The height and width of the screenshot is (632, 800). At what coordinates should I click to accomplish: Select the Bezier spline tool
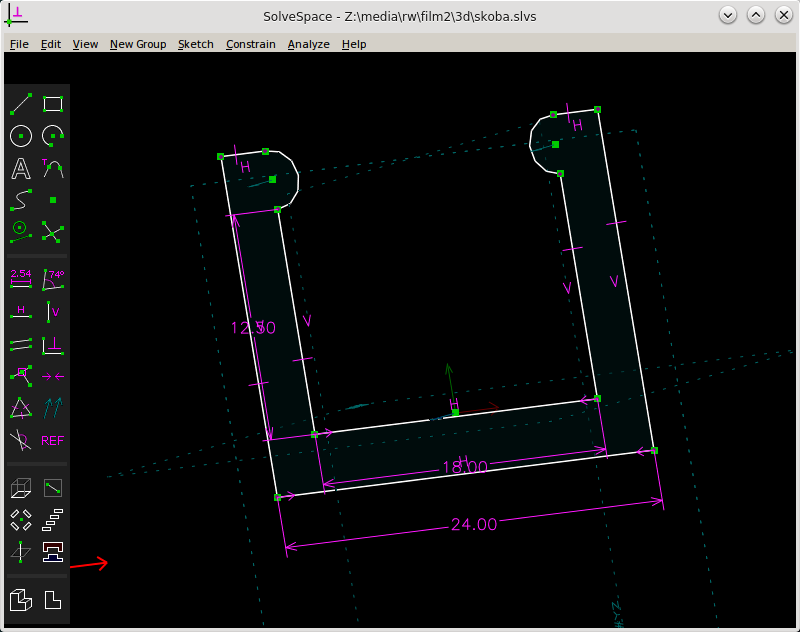pyautogui.click(x=20, y=200)
